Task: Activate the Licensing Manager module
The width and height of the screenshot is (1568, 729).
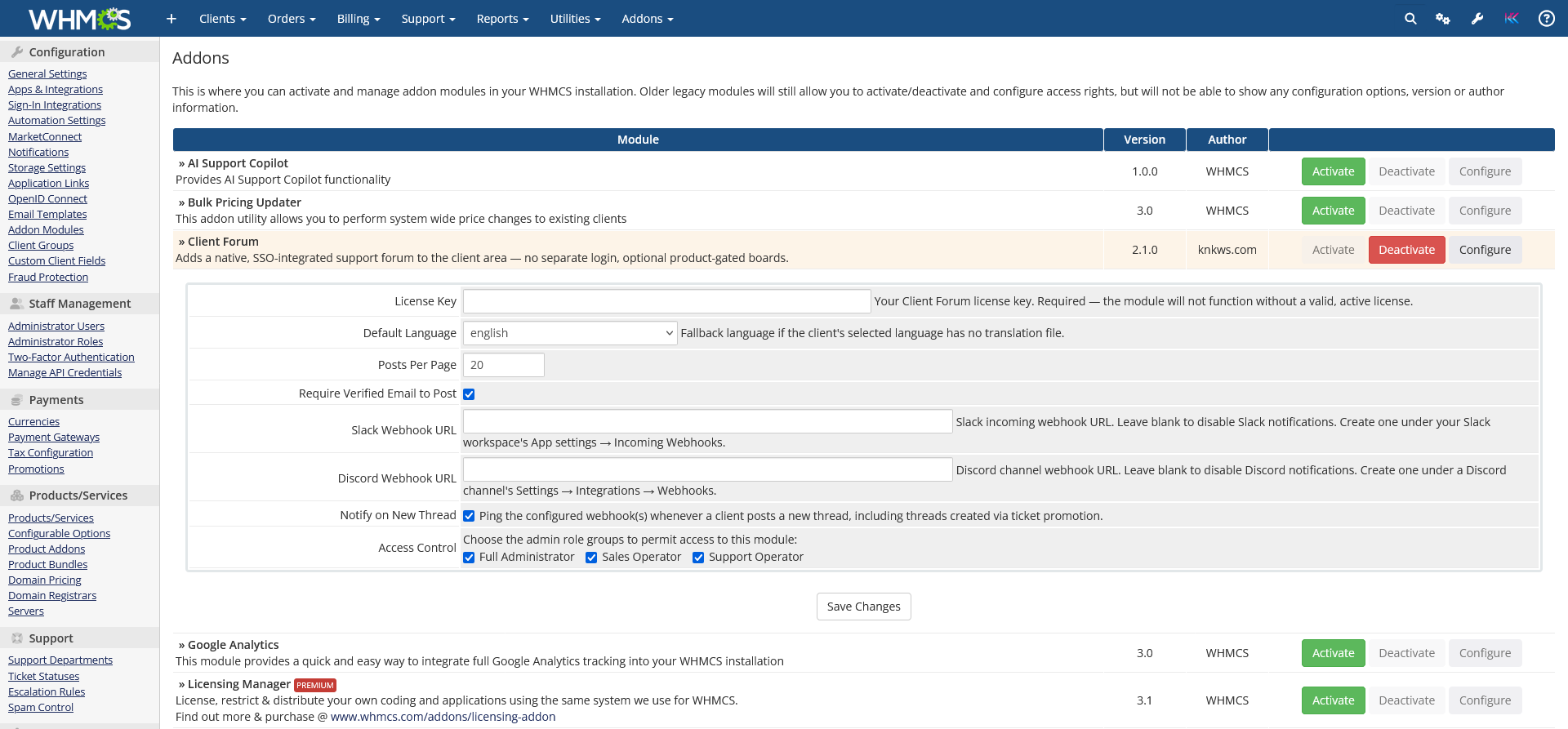Action: point(1333,700)
